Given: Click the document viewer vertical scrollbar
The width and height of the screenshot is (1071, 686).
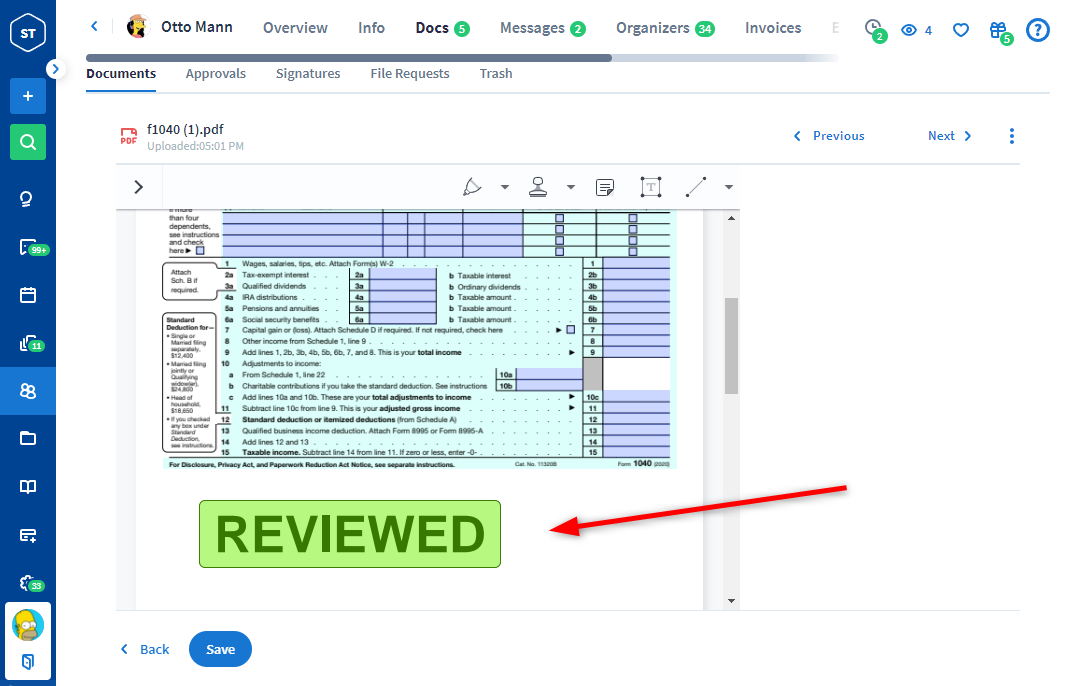Looking at the screenshot, I should pos(731,345).
